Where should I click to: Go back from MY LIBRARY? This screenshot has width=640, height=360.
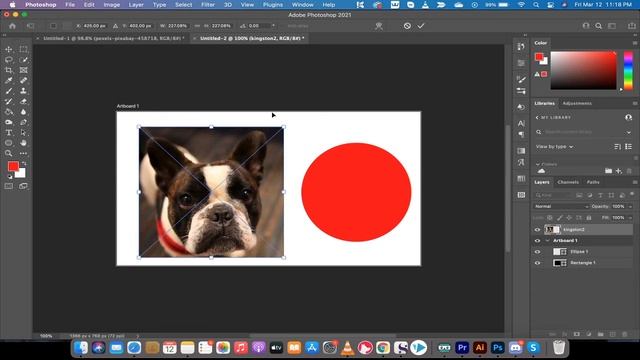pyautogui.click(x=537, y=118)
